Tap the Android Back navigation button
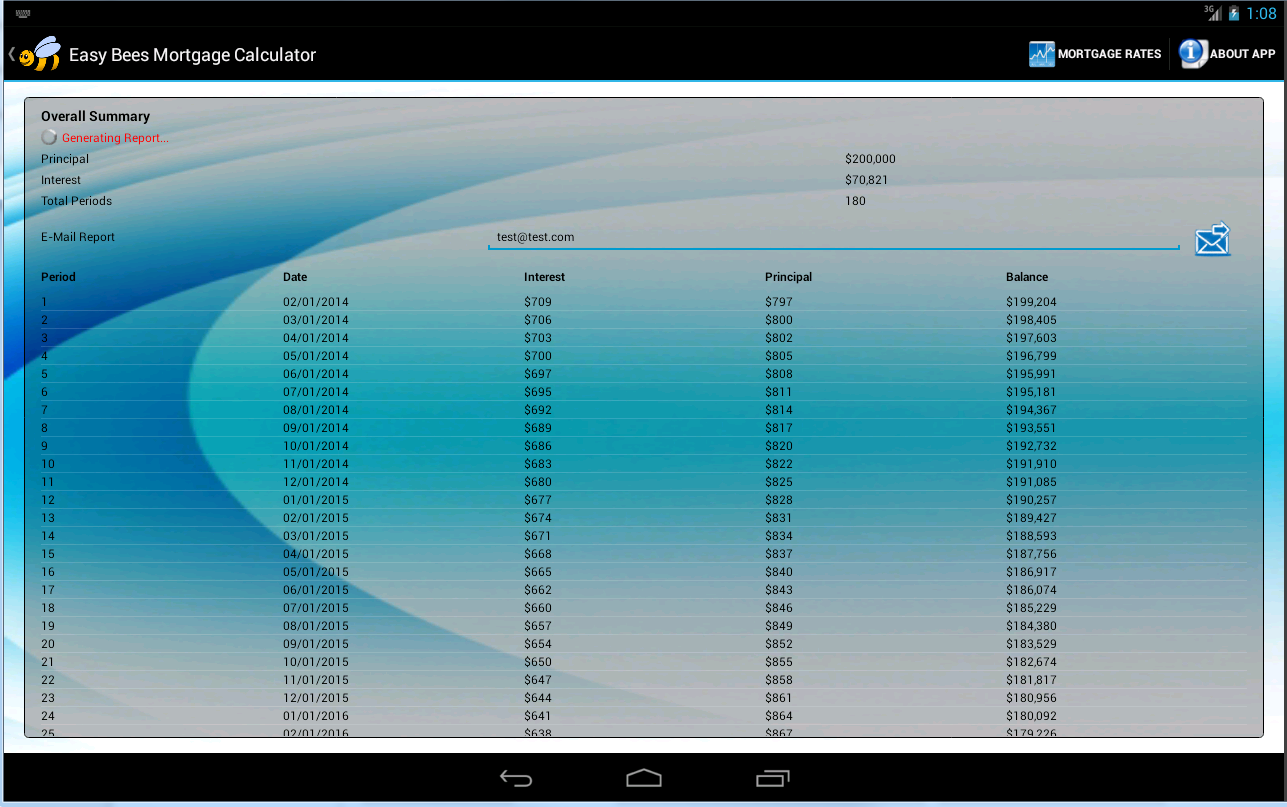This screenshot has height=807, width=1287. coord(516,778)
